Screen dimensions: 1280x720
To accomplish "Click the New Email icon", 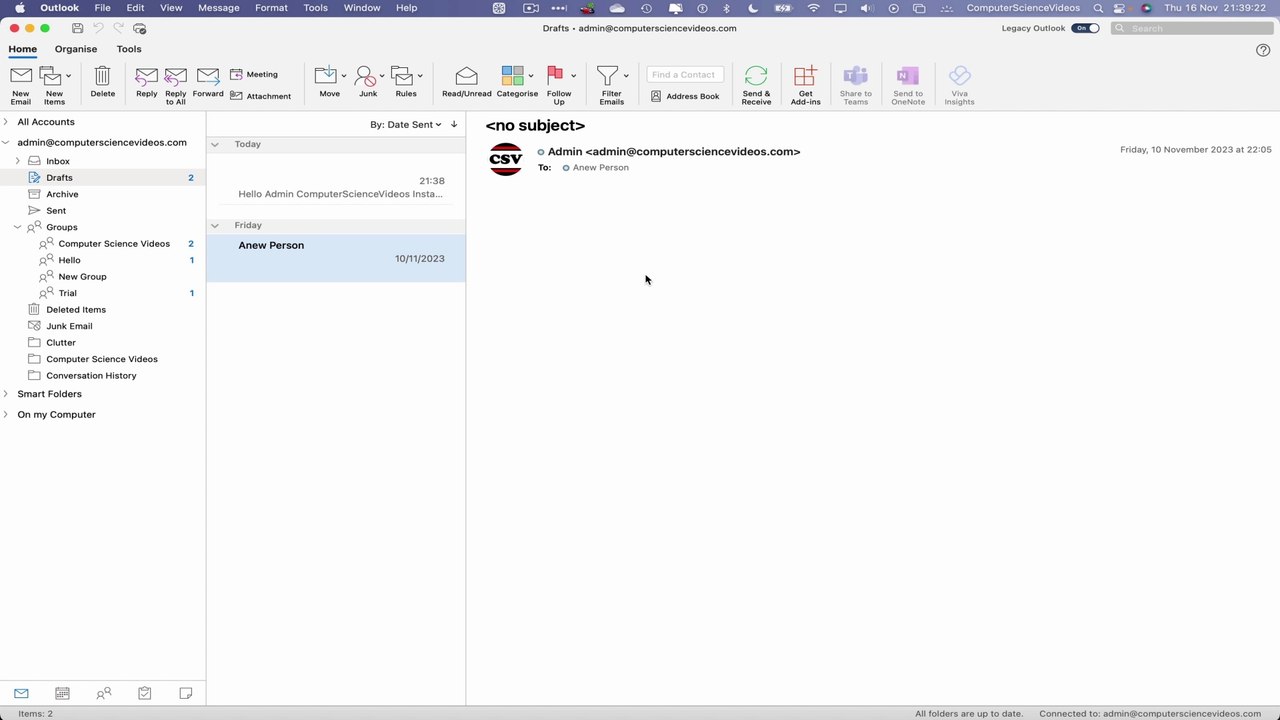I will [x=21, y=76].
